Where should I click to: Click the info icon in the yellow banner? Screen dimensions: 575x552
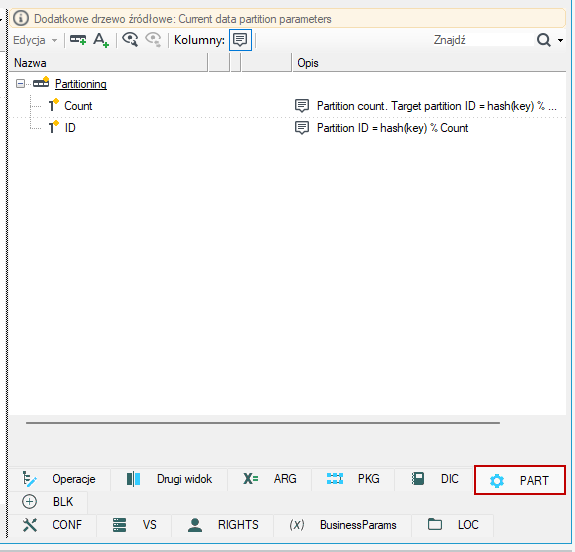click(x=21, y=18)
